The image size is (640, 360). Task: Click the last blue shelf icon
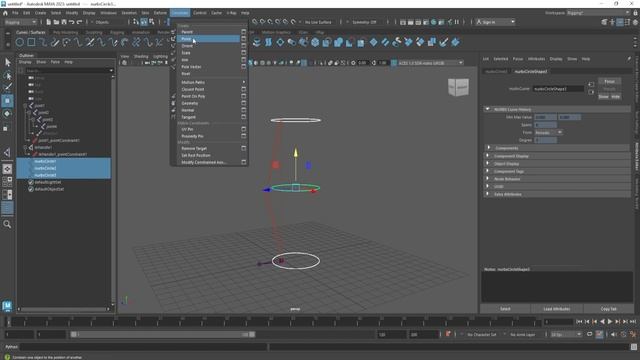point(455,42)
